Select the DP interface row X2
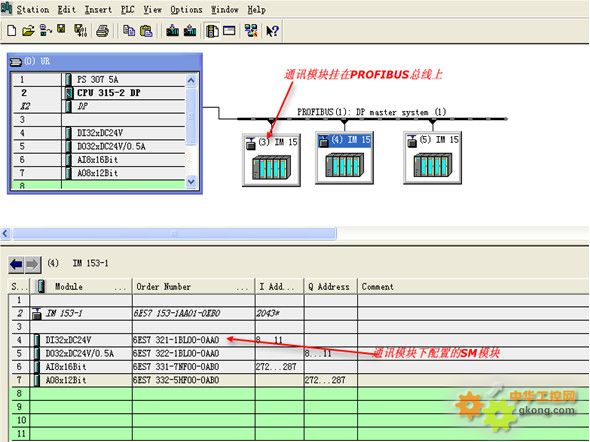This screenshot has height=442, width=590. tap(99, 106)
